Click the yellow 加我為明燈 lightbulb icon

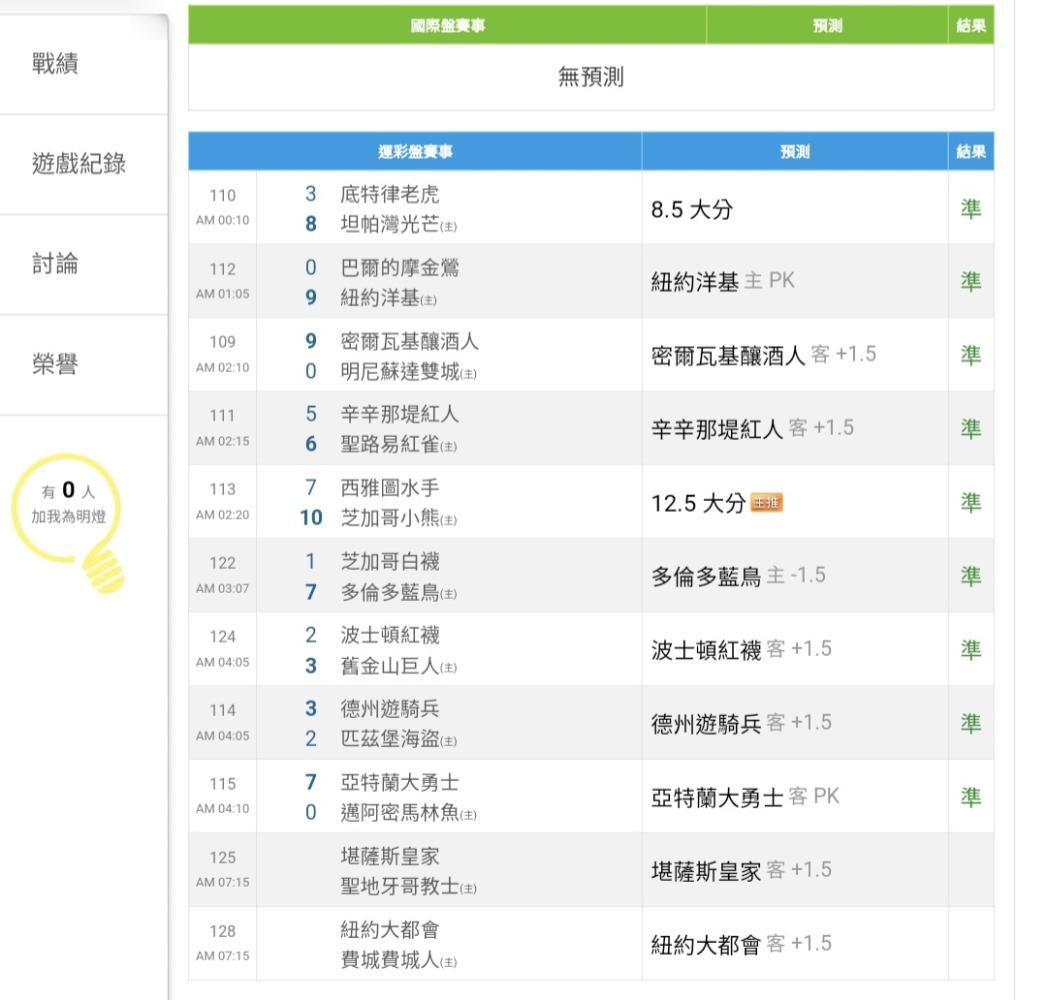point(69,522)
